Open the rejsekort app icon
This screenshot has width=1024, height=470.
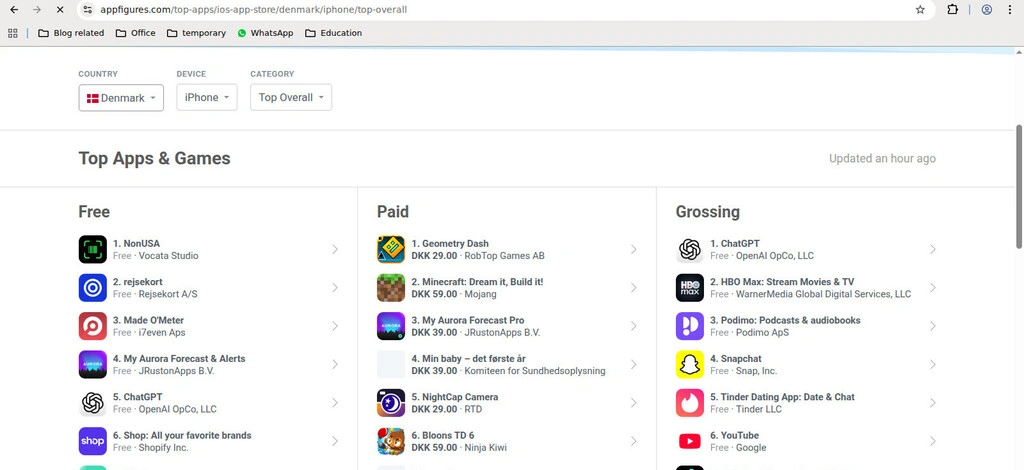[93, 288]
